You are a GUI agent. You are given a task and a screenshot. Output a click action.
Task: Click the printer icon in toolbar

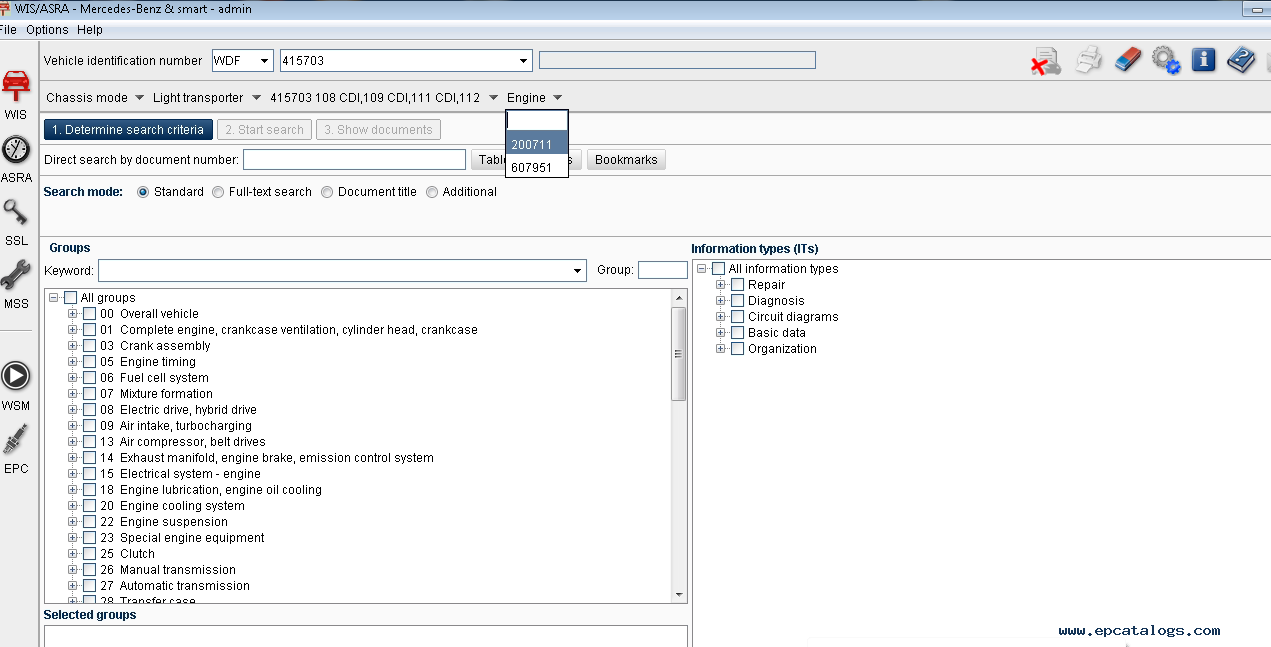point(1089,60)
